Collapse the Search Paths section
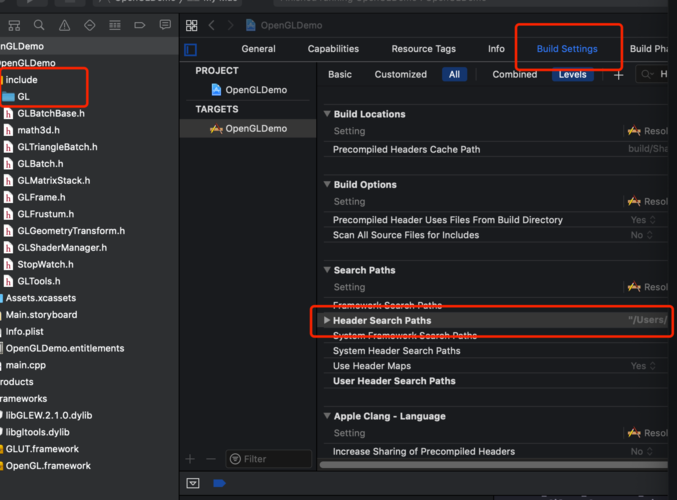Viewport: 677px width, 500px height. [x=327, y=270]
